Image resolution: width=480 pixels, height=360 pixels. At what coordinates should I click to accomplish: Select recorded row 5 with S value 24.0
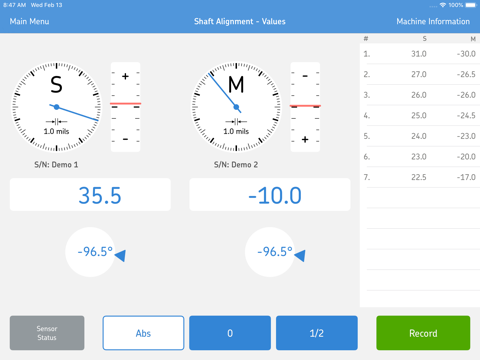point(420,136)
